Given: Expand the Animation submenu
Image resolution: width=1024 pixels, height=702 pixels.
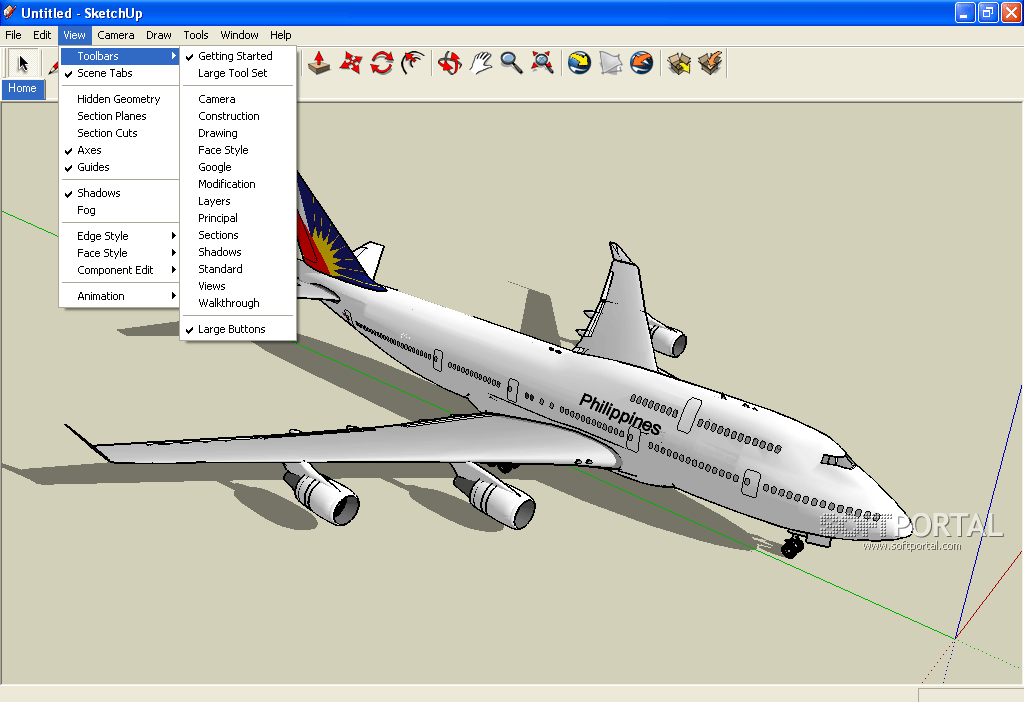Looking at the screenshot, I should point(120,296).
